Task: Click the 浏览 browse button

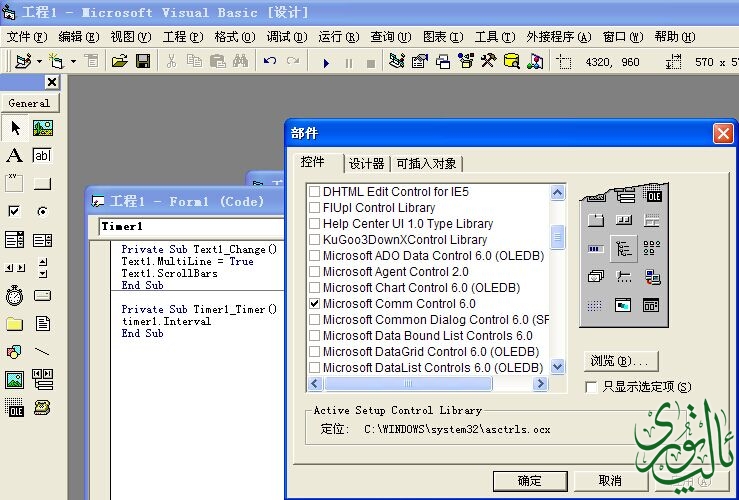Action: click(x=621, y=361)
